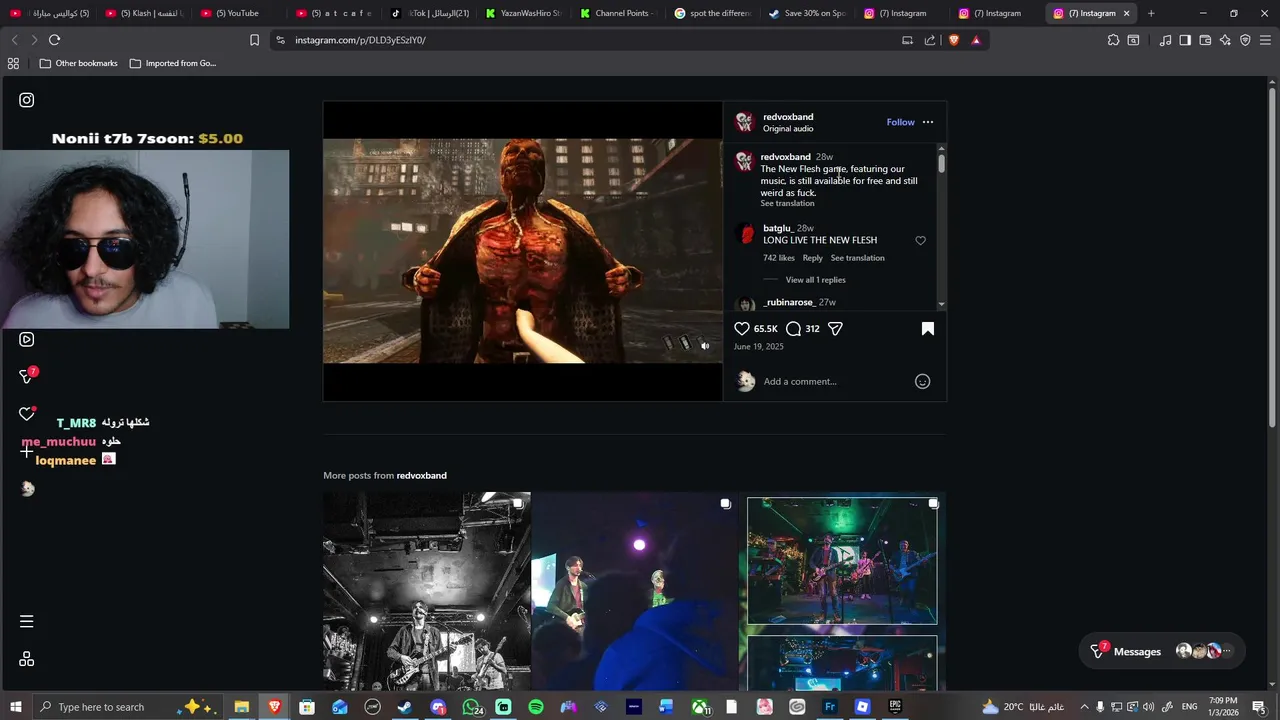This screenshot has width=1280, height=720.
Task: Open the Brave main hamburger menu
Action: (1265, 40)
